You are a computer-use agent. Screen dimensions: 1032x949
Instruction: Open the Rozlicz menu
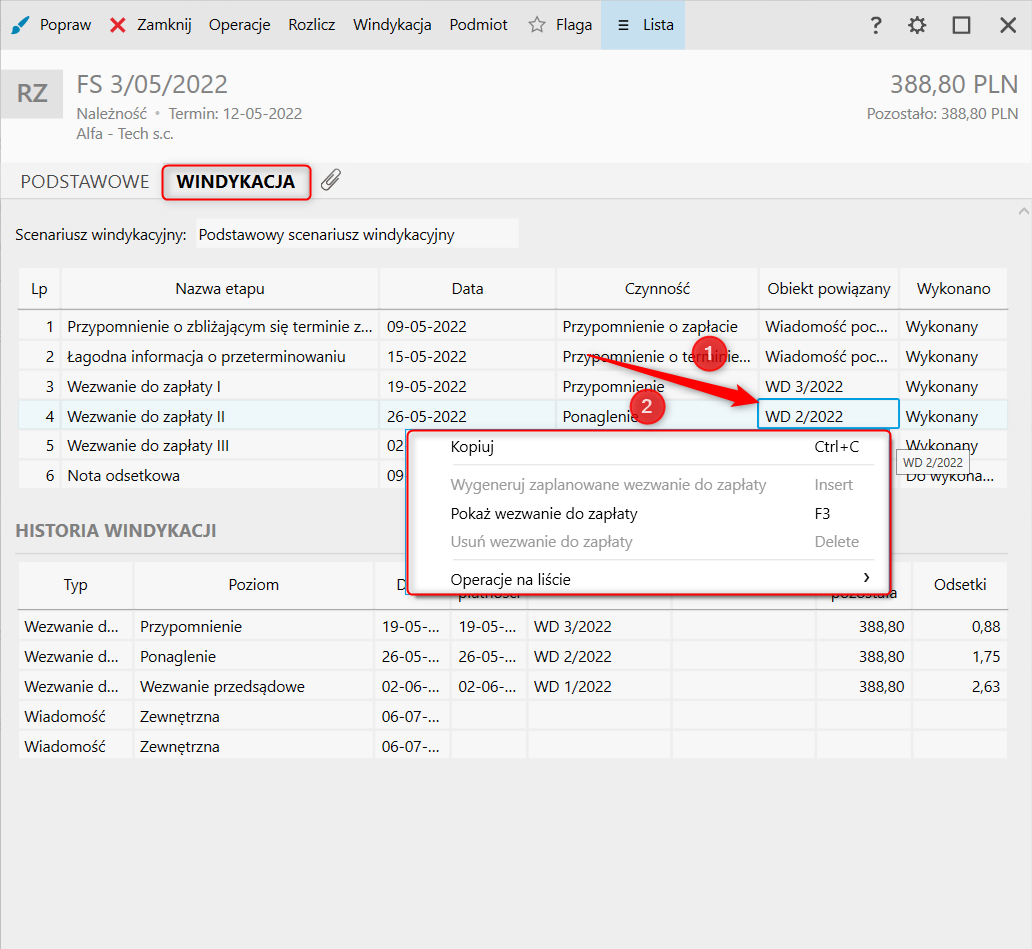pos(311,25)
